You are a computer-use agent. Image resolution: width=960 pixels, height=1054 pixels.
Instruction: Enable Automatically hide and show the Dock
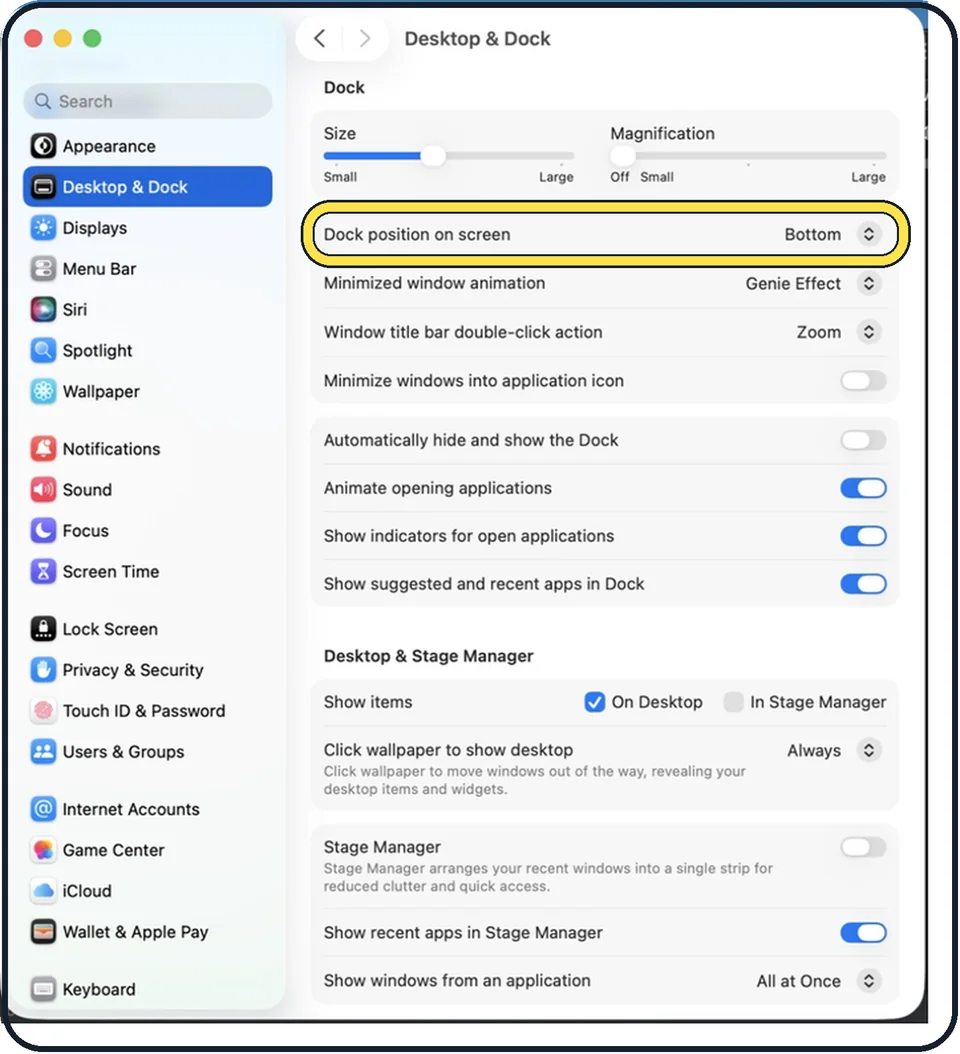tap(863, 440)
